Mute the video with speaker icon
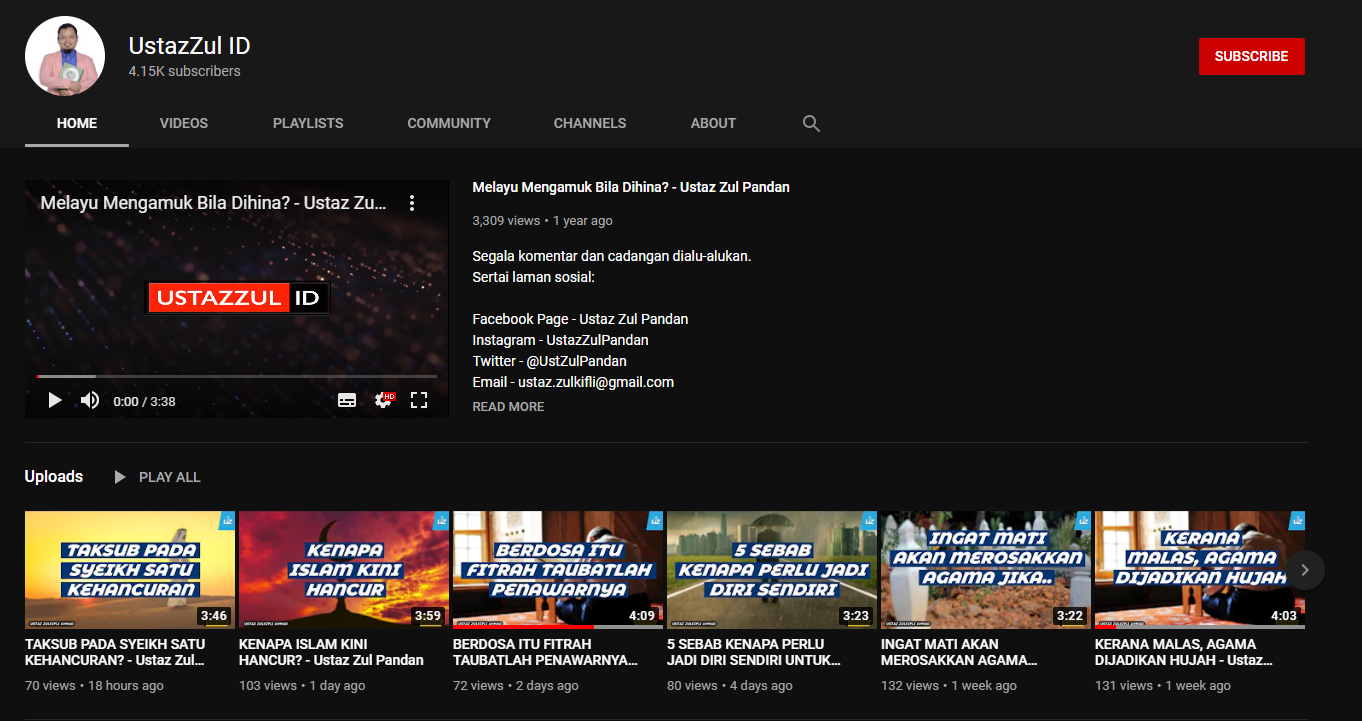The width and height of the screenshot is (1362, 721). [x=90, y=400]
